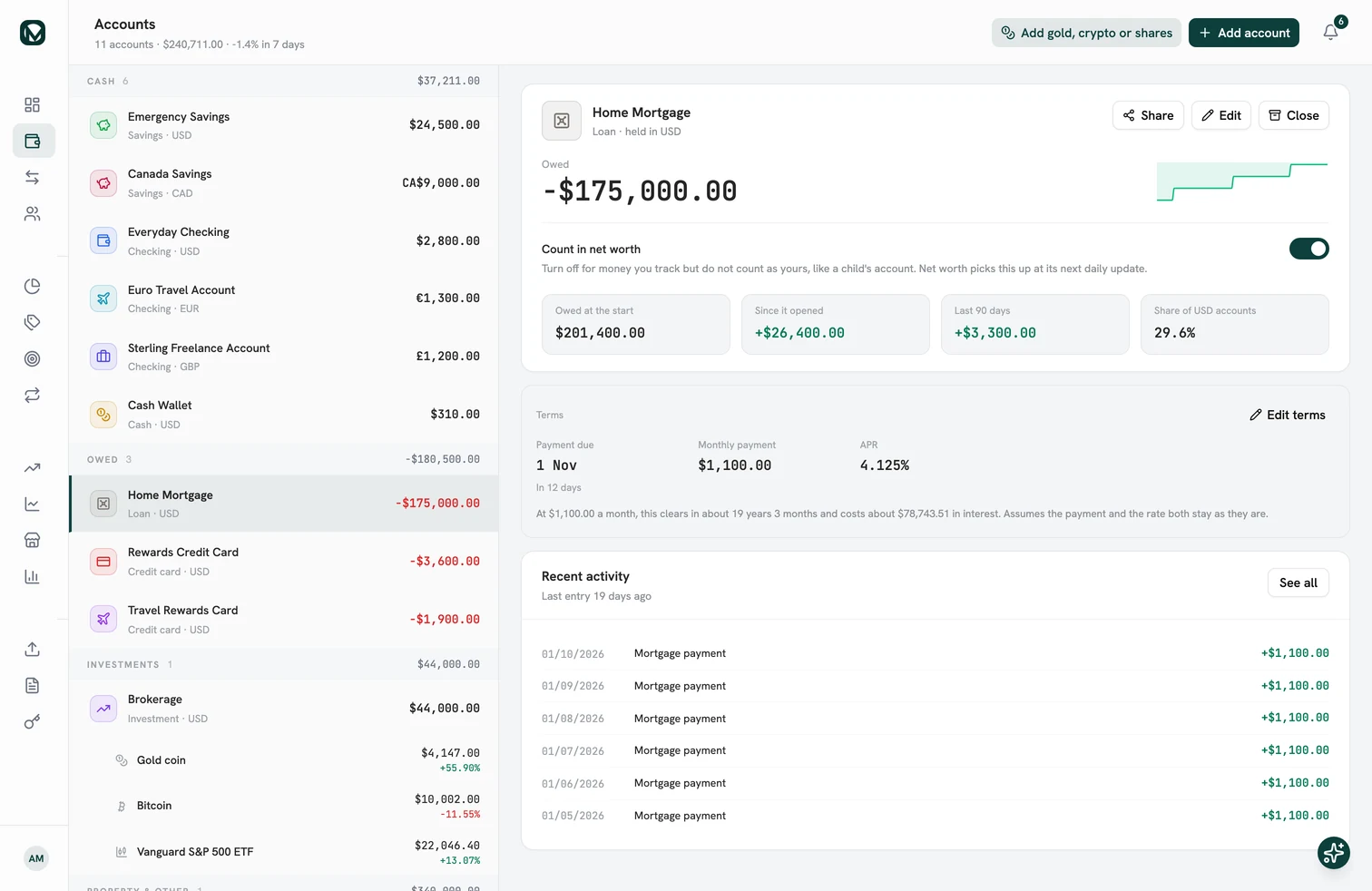Screen dimensions: 1372x891
Task: Select the Travel Rewards Card account
Action: pyautogui.click(x=284, y=620)
